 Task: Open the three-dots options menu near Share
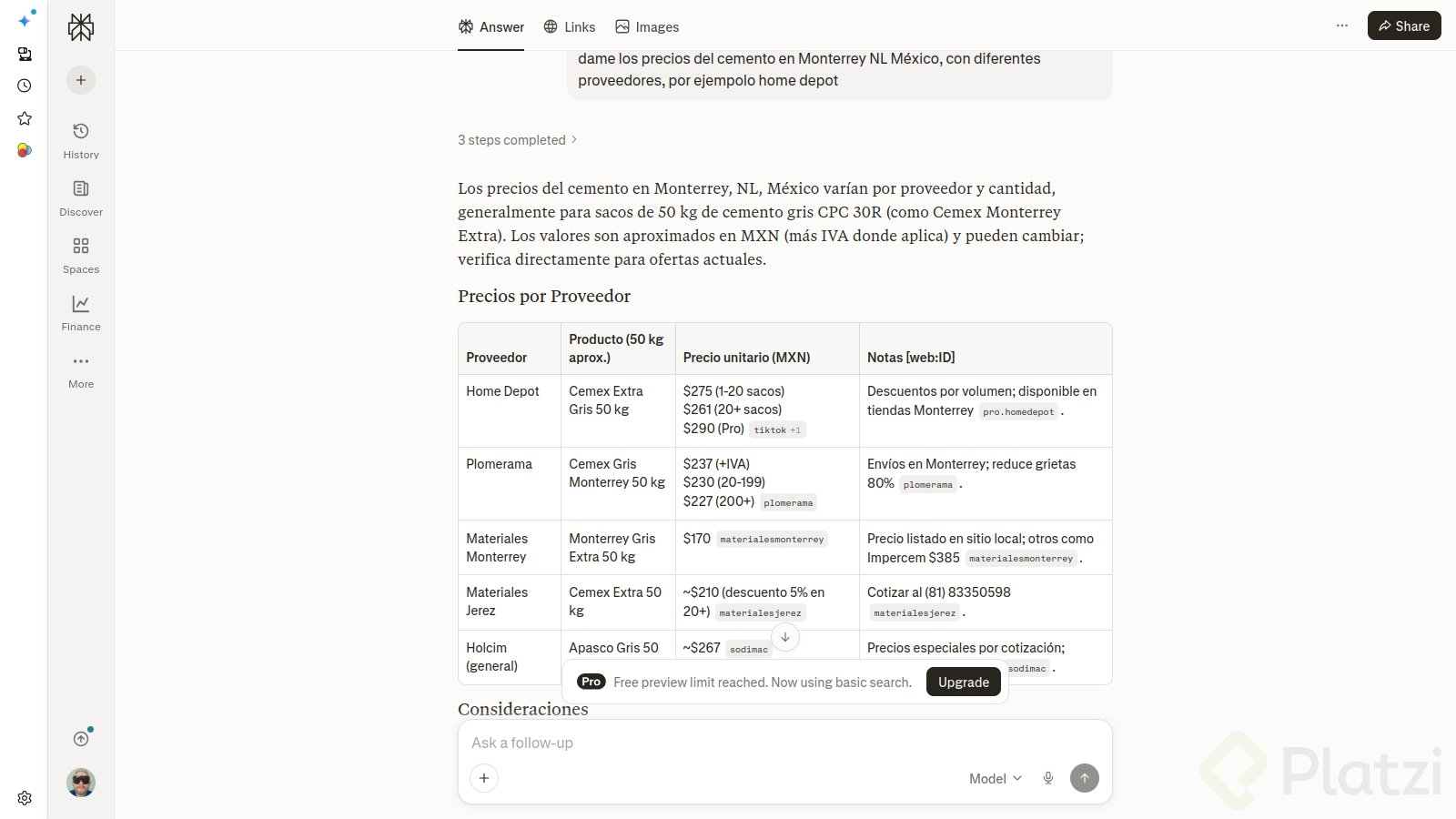tap(1342, 25)
